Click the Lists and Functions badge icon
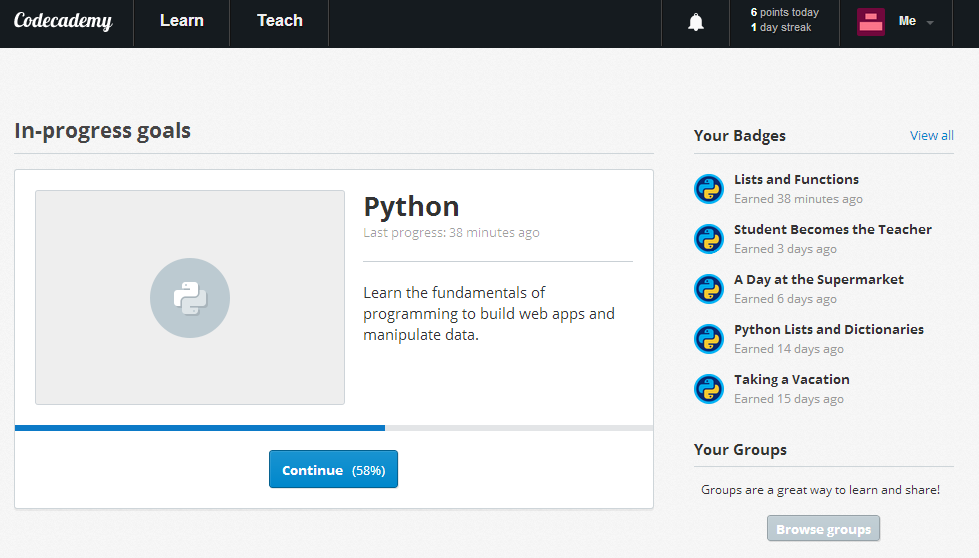The height and width of the screenshot is (558, 979). (x=709, y=189)
